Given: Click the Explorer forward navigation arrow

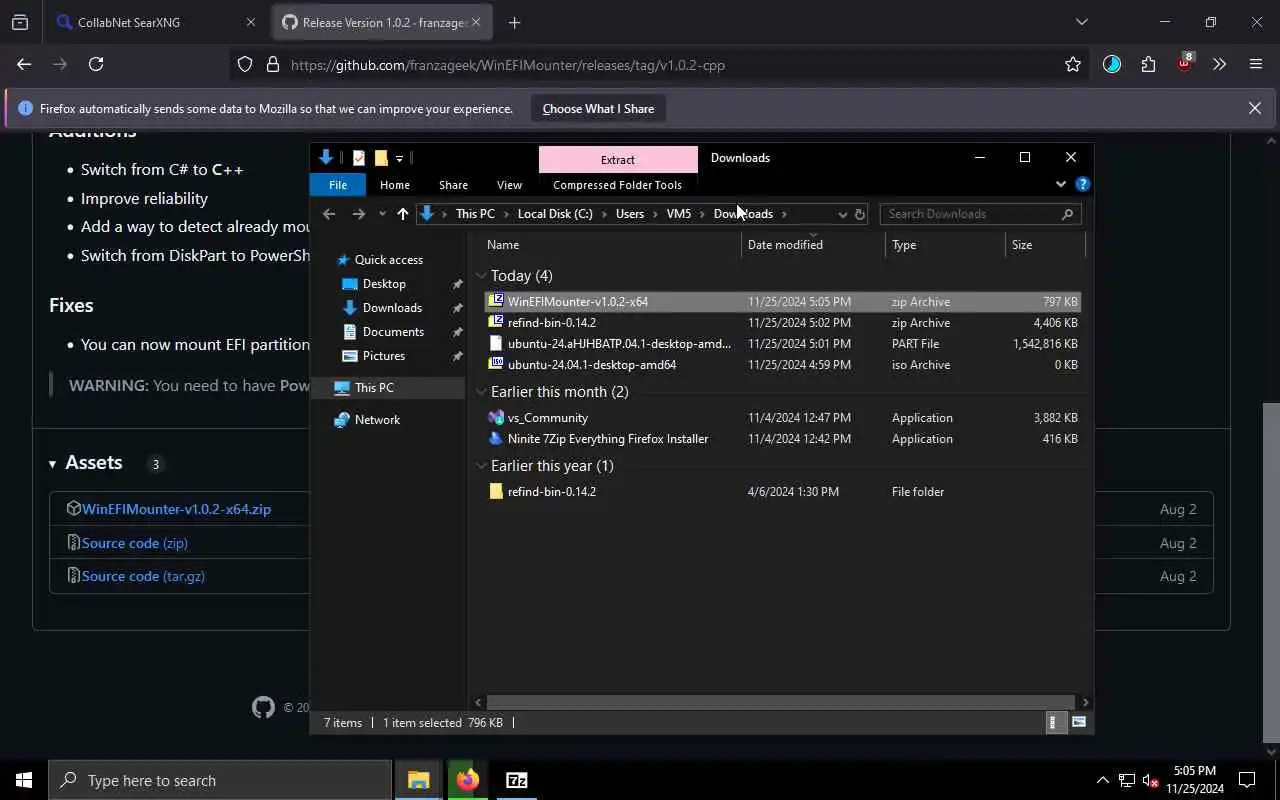Looking at the screenshot, I should pyautogui.click(x=359, y=214).
